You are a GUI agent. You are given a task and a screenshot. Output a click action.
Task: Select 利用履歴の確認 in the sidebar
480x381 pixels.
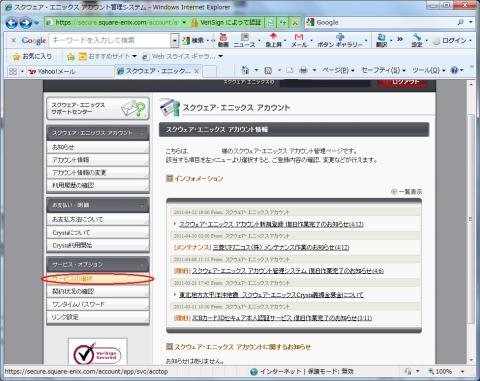(98, 186)
